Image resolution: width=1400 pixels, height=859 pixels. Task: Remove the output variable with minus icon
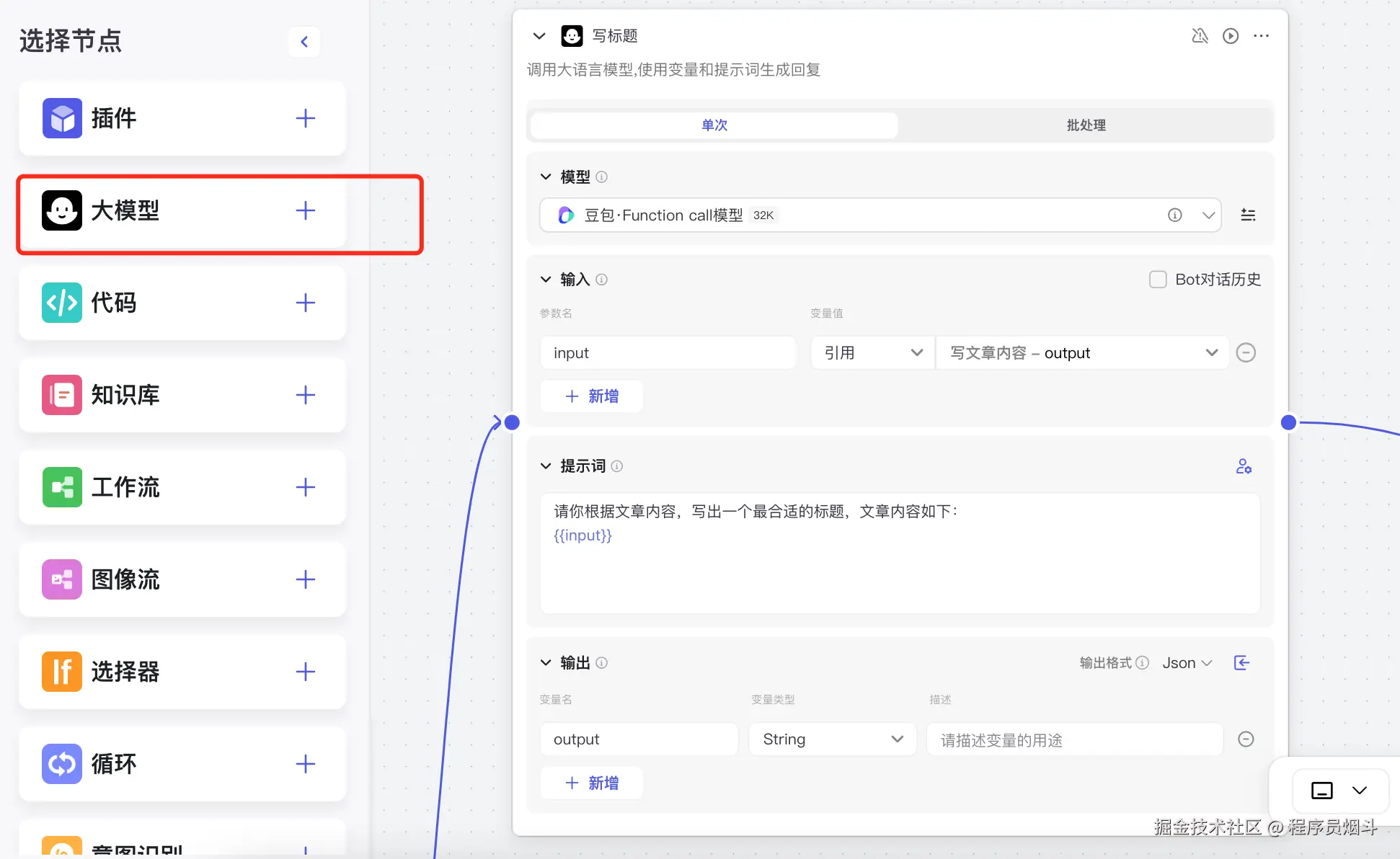point(1246,739)
